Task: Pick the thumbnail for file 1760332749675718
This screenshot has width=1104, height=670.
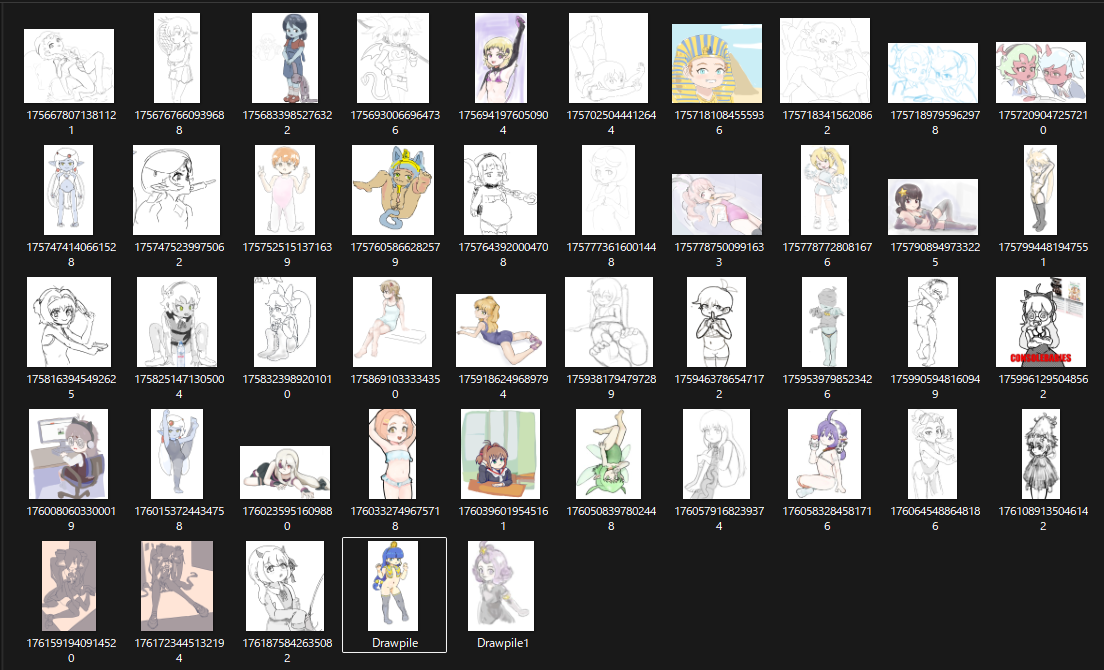Action: pyautogui.click(x=392, y=454)
